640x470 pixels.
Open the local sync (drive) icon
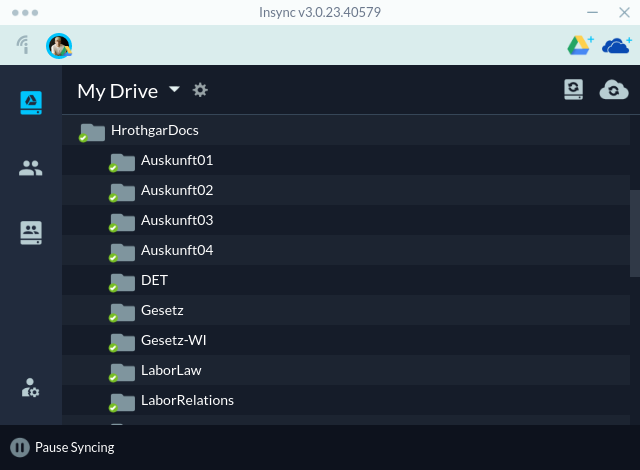[573, 89]
